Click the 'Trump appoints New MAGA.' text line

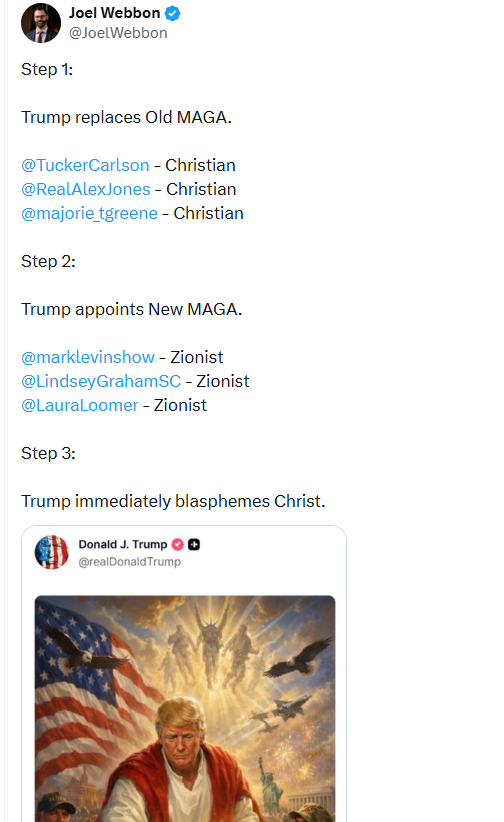pyautogui.click(x=132, y=309)
